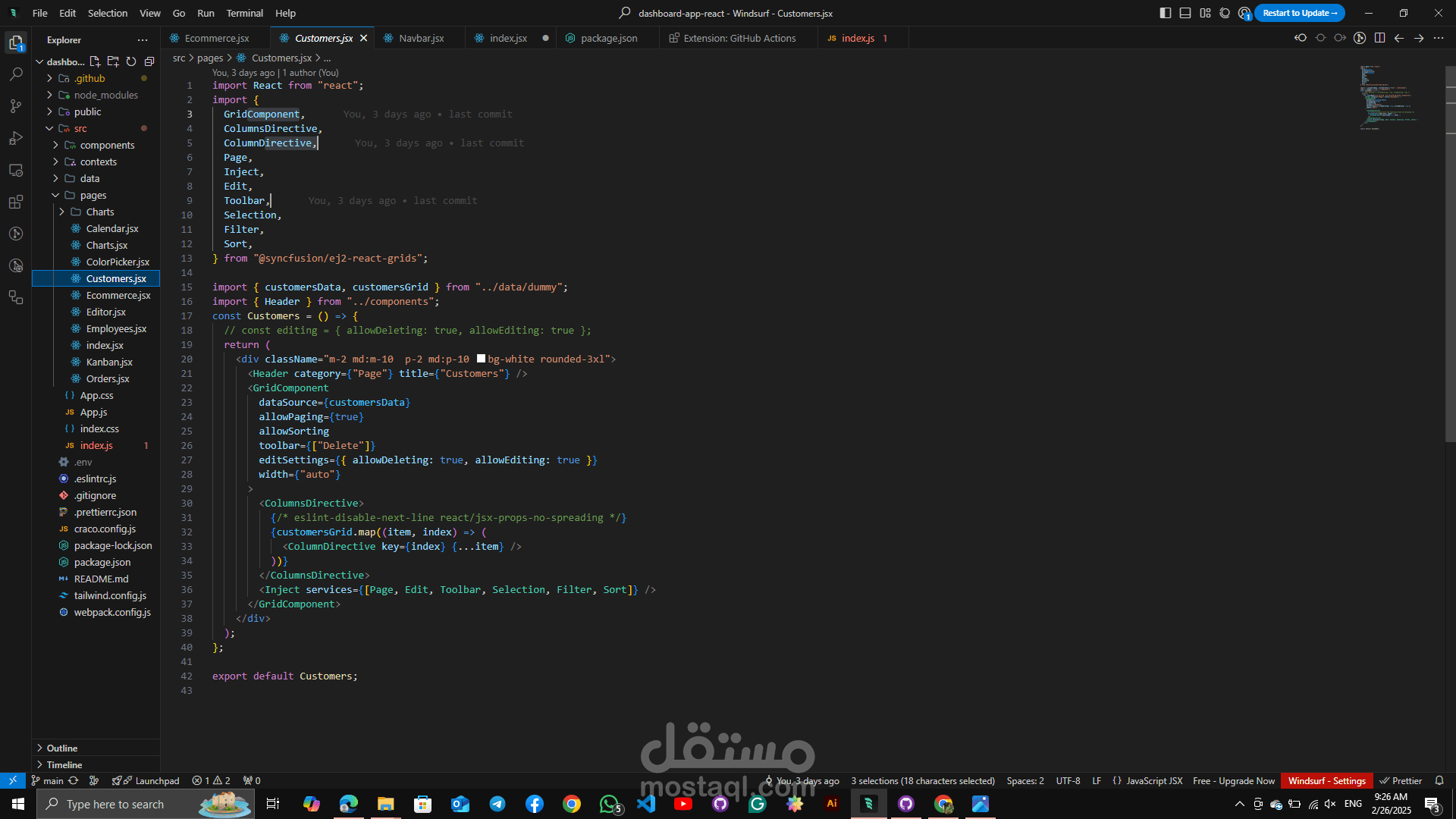Click the Restart to Update button
The image size is (1456, 819).
[x=1299, y=13]
